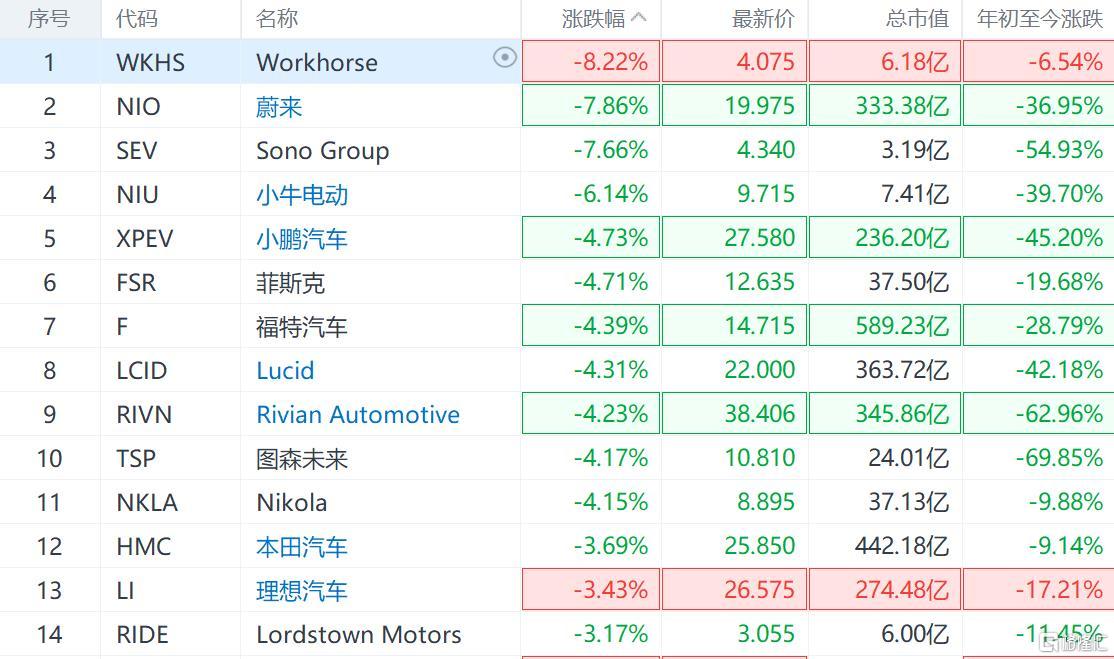Open the Rivian Automotive link

(358, 415)
